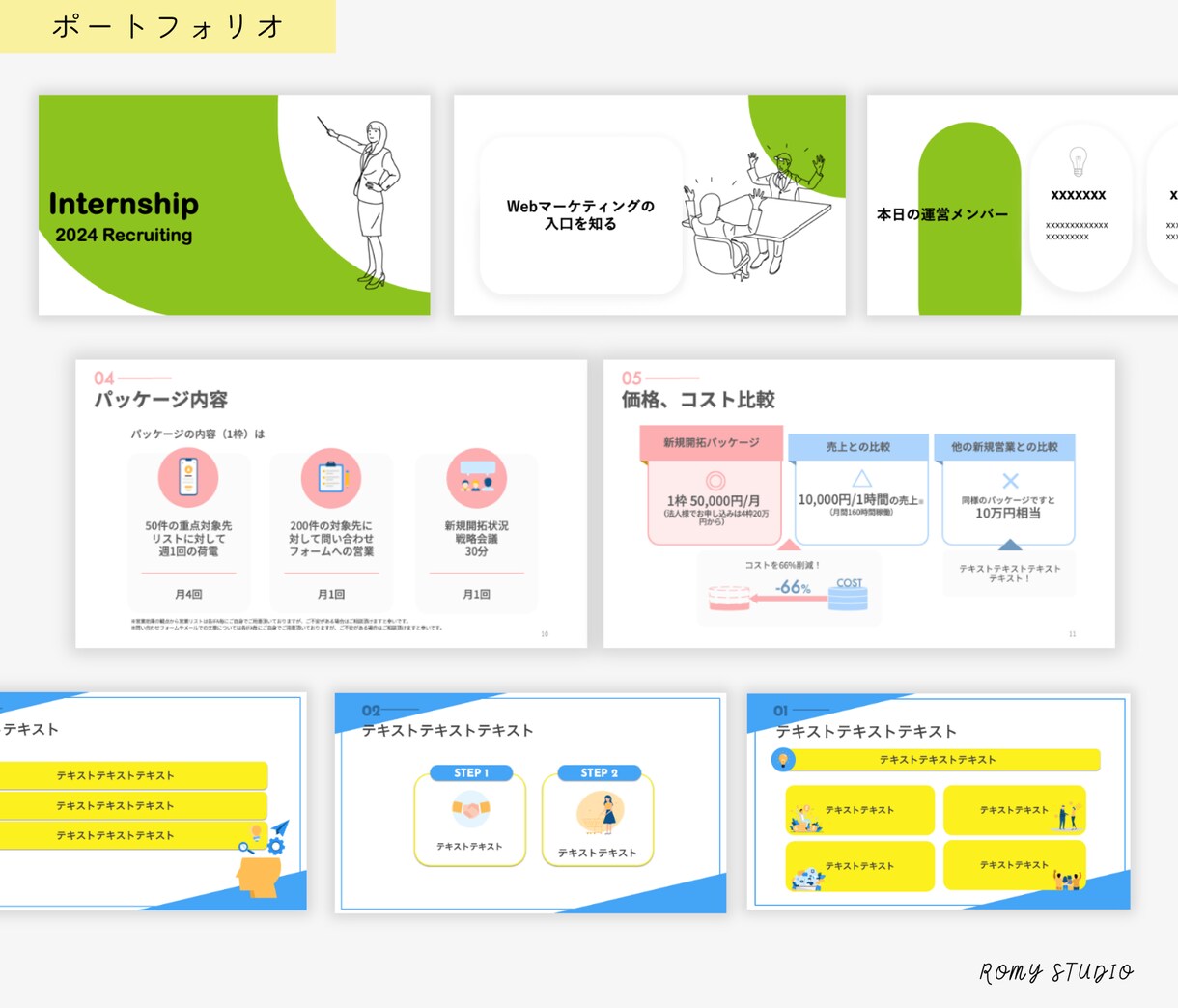This screenshot has height=1008, width=1178.
Task: Click the double circle icon above 1枠 50,000円/月
Action: click(x=715, y=480)
